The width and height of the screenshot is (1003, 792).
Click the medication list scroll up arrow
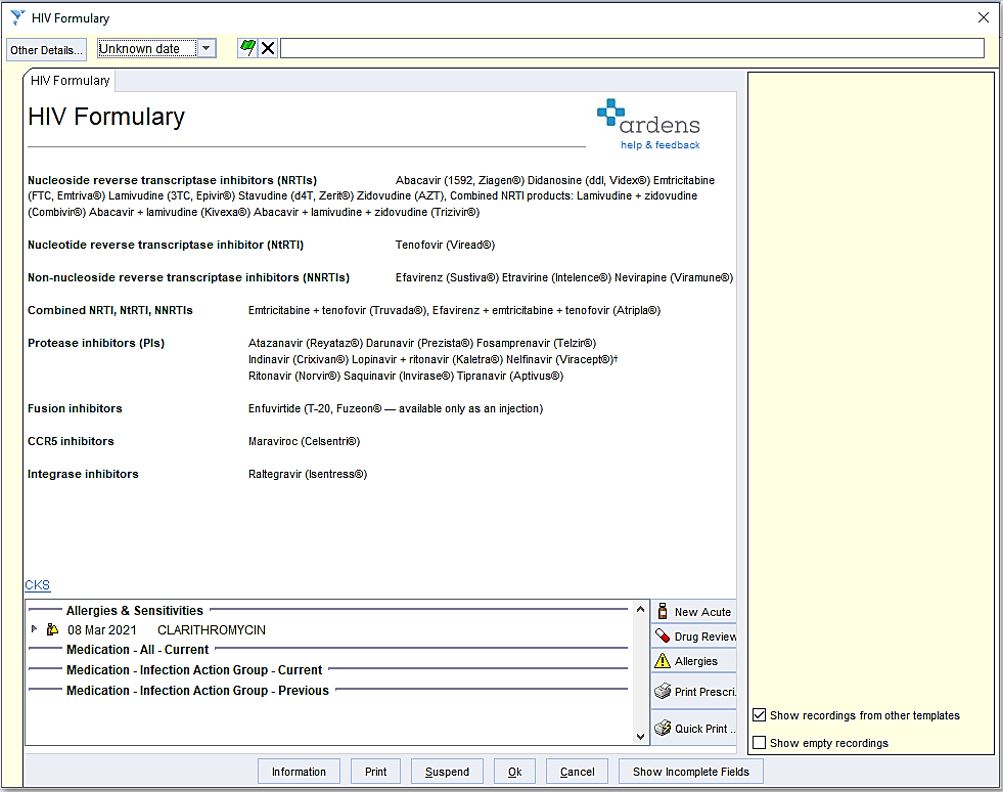coord(640,609)
